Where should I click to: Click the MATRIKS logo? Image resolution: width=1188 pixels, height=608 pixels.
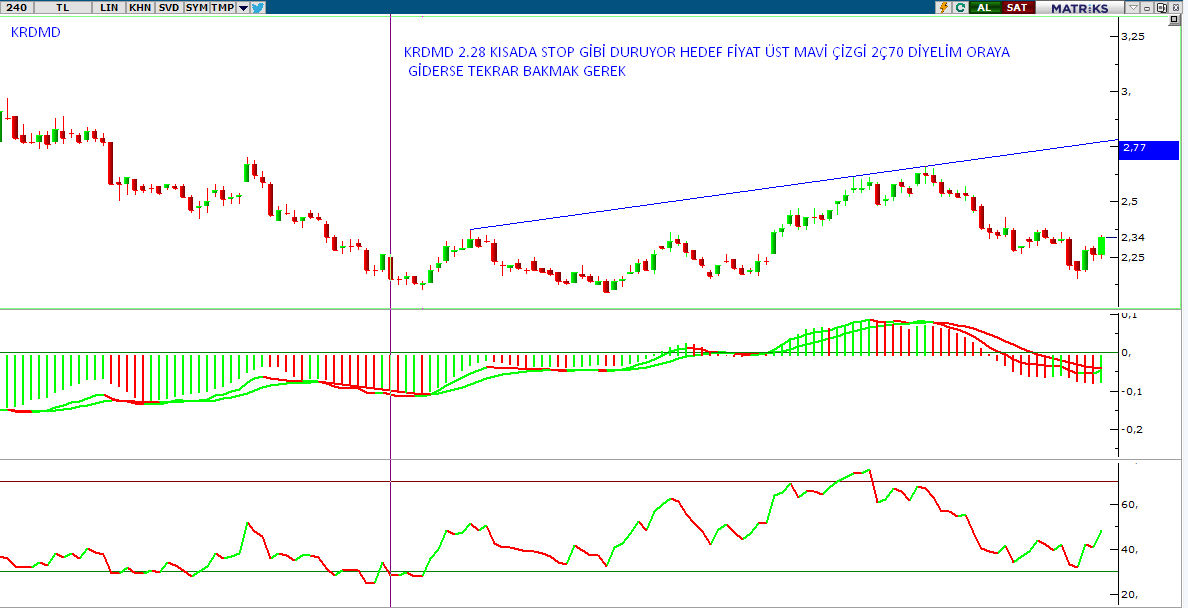[1080, 8]
